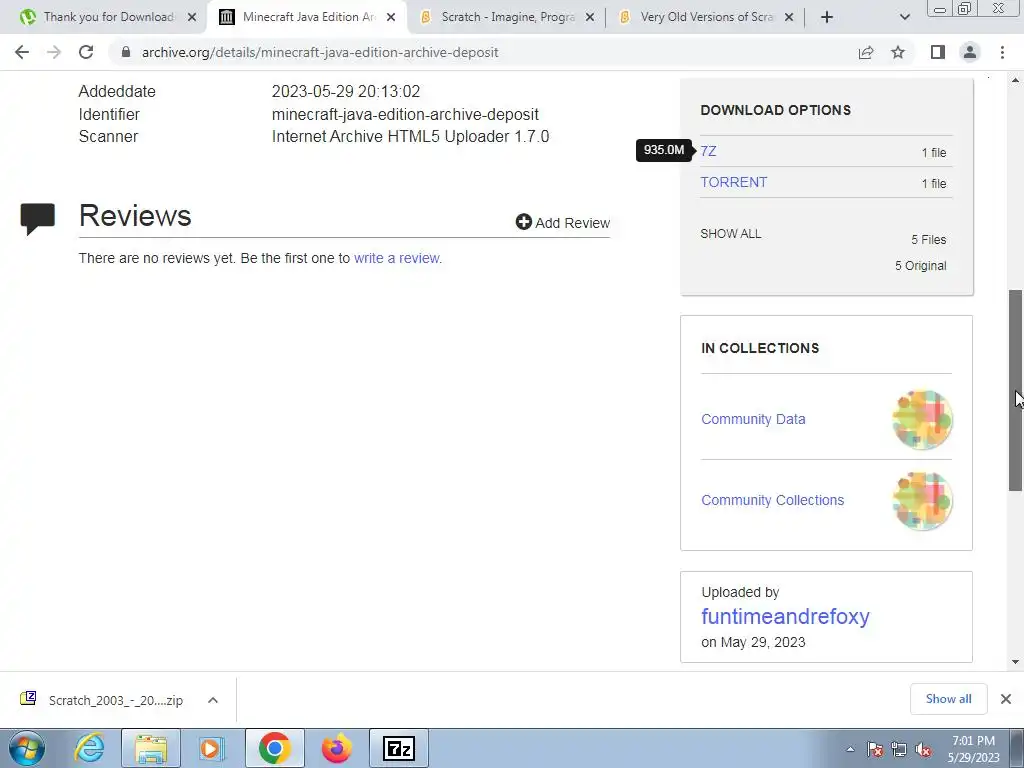1024x768 pixels.
Task: Open the tab search chevron
Action: [904, 17]
